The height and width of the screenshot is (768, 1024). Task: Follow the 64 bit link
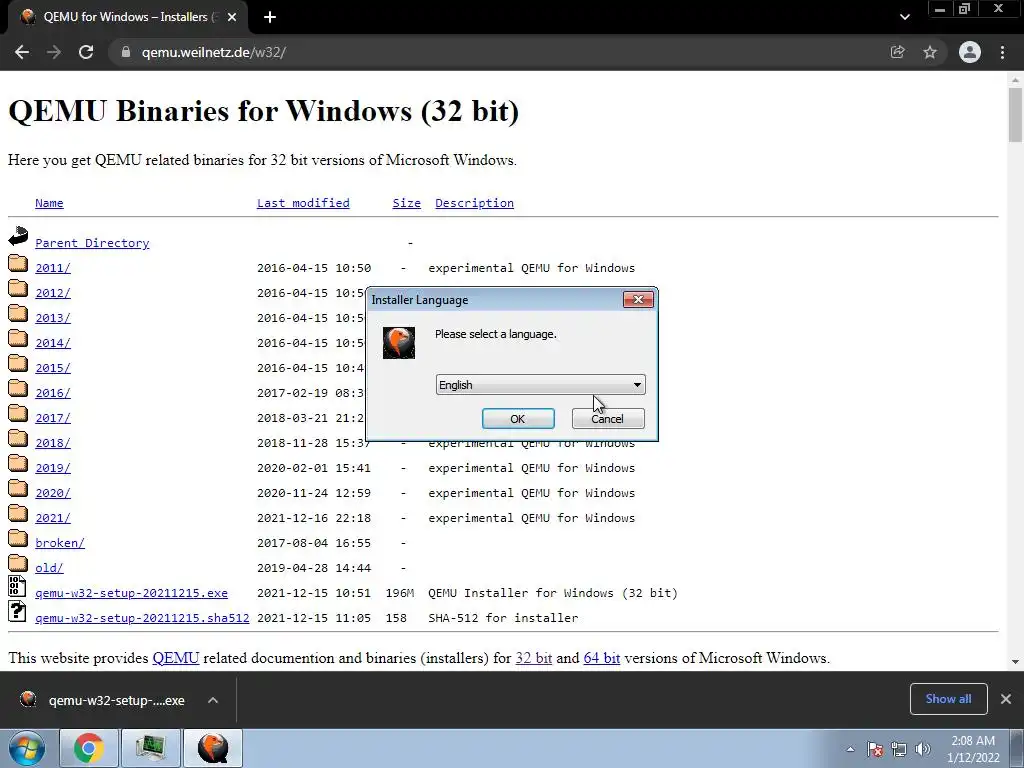click(x=601, y=658)
